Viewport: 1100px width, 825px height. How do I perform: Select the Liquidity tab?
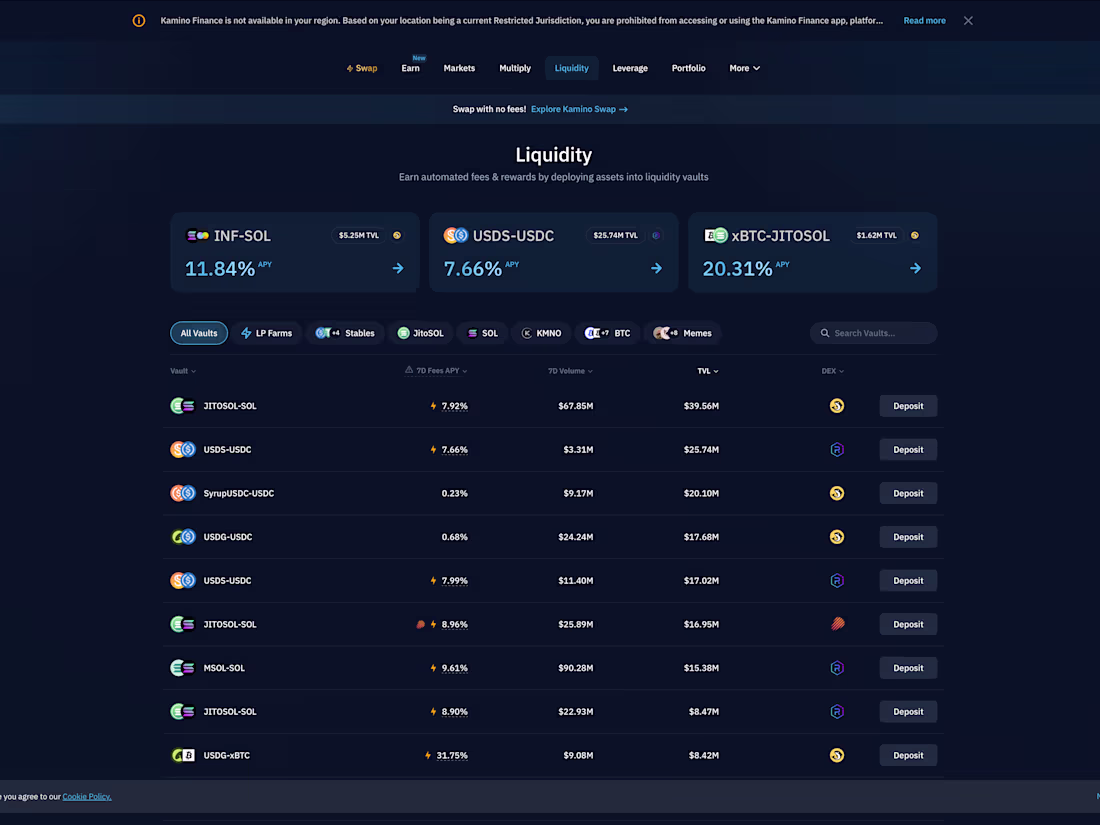(x=572, y=68)
